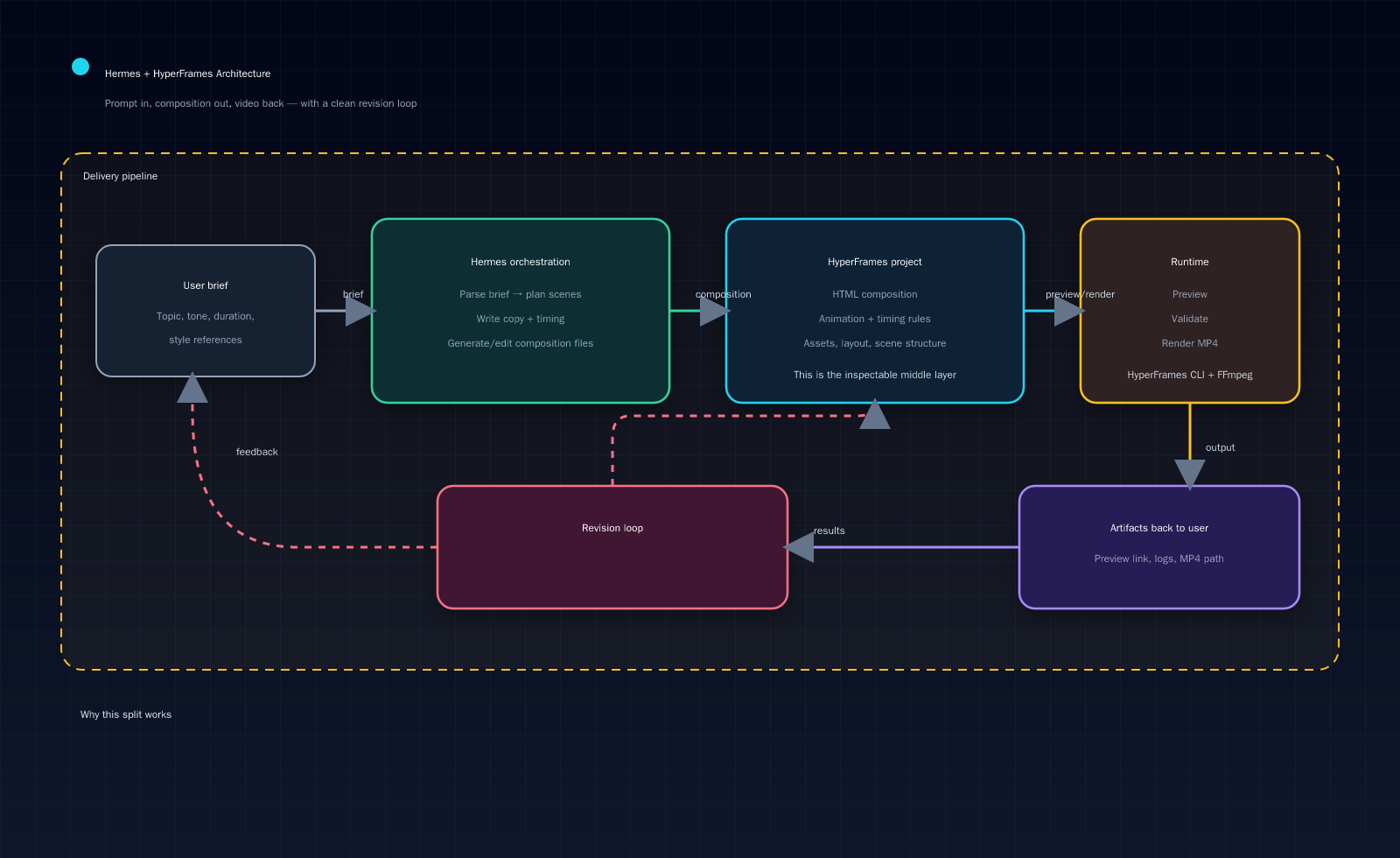The image size is (1400, 858).
Task: Select the 'Hermes + HyperFrames Architecture' title
Action: 187,74
